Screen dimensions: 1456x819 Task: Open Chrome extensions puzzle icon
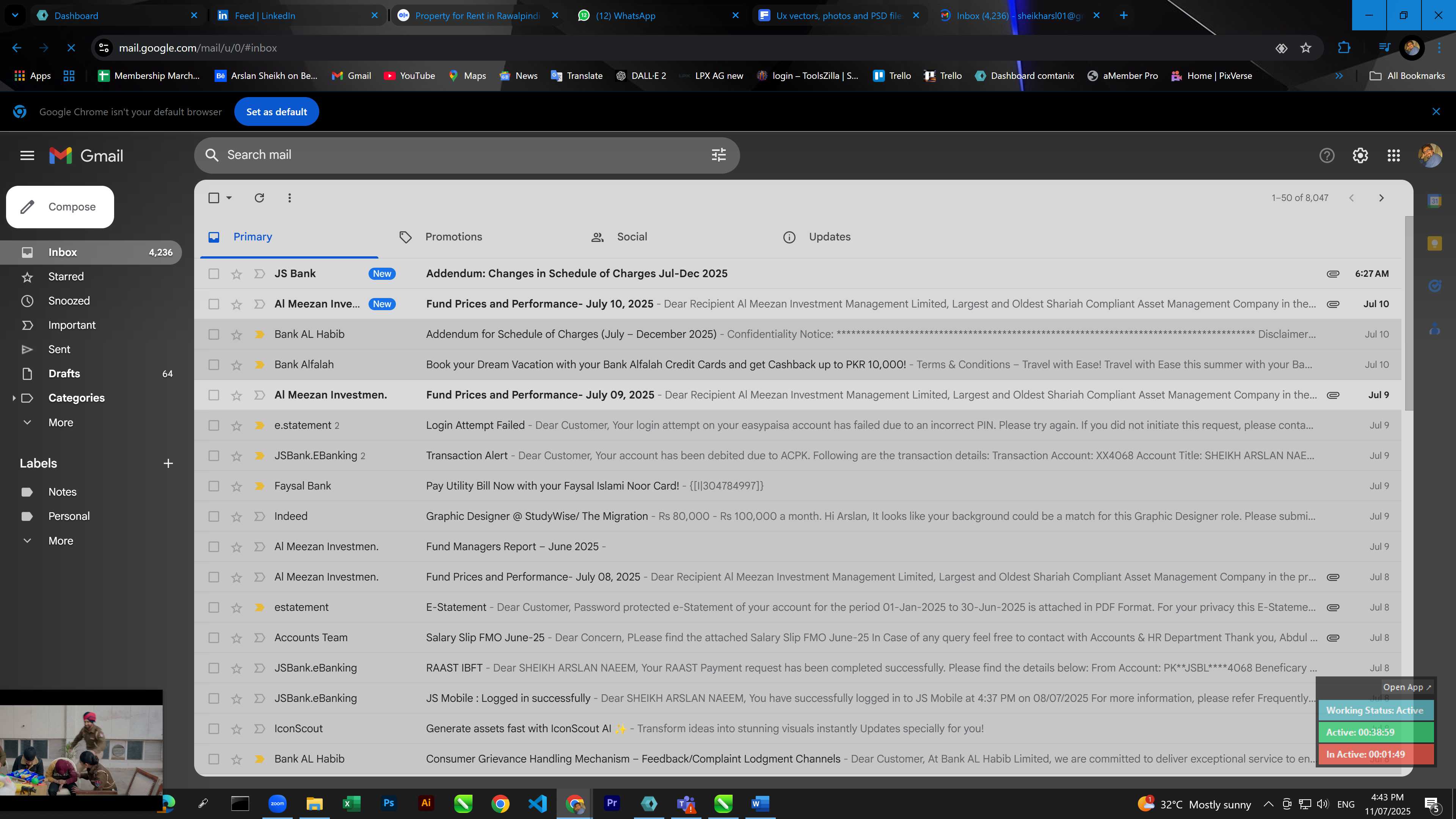1343,48
